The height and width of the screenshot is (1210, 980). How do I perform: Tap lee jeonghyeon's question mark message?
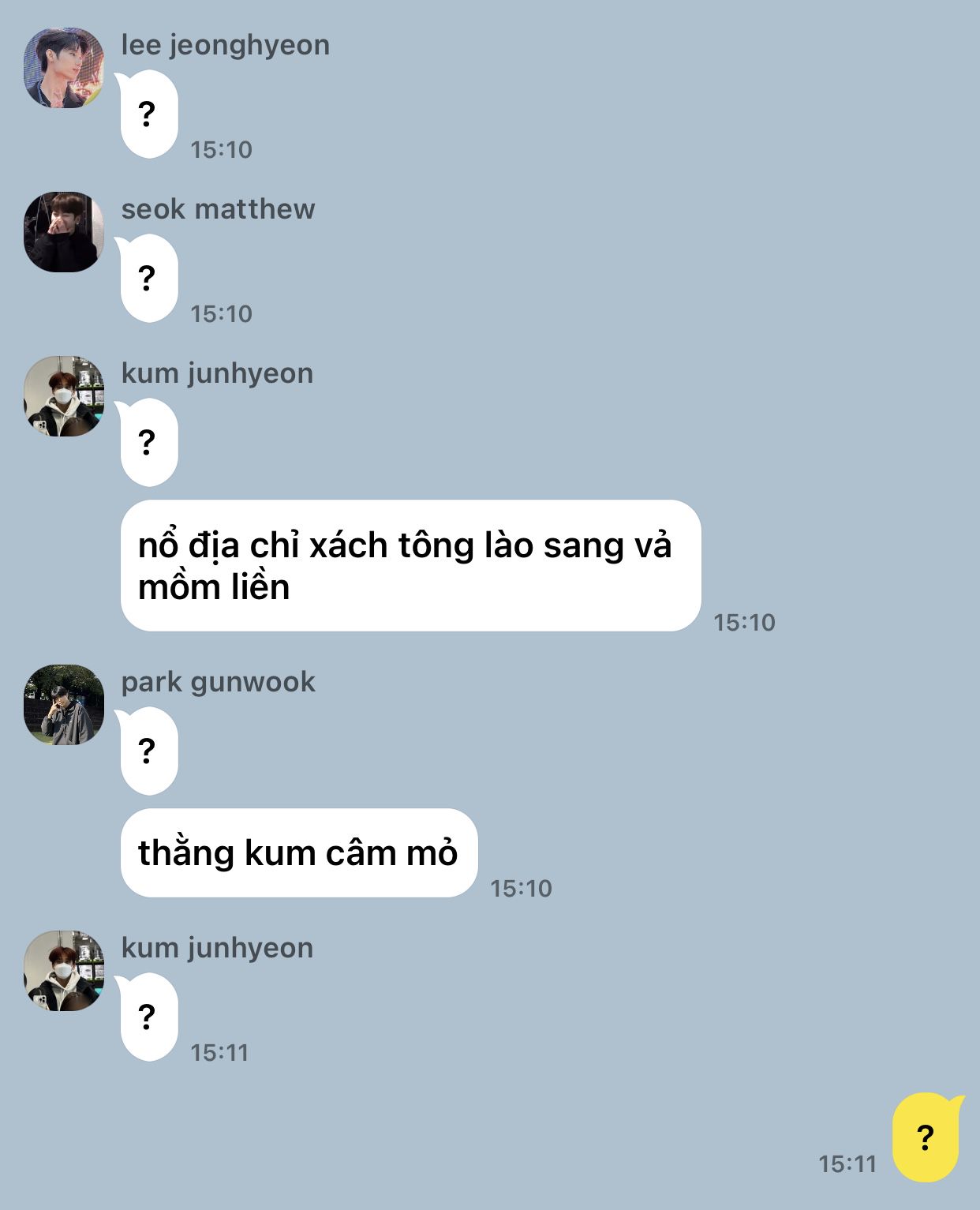148,114
